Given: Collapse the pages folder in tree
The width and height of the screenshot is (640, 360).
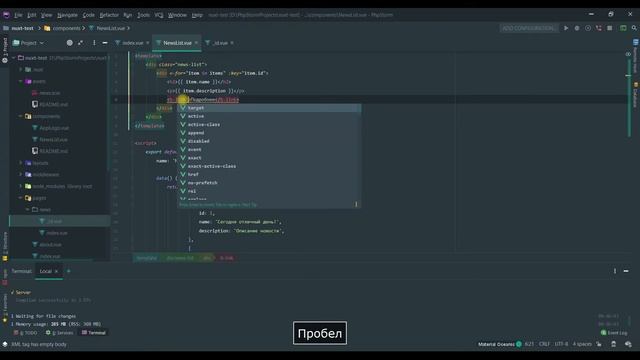Looking at the screenshot, I should click(20, 198).
